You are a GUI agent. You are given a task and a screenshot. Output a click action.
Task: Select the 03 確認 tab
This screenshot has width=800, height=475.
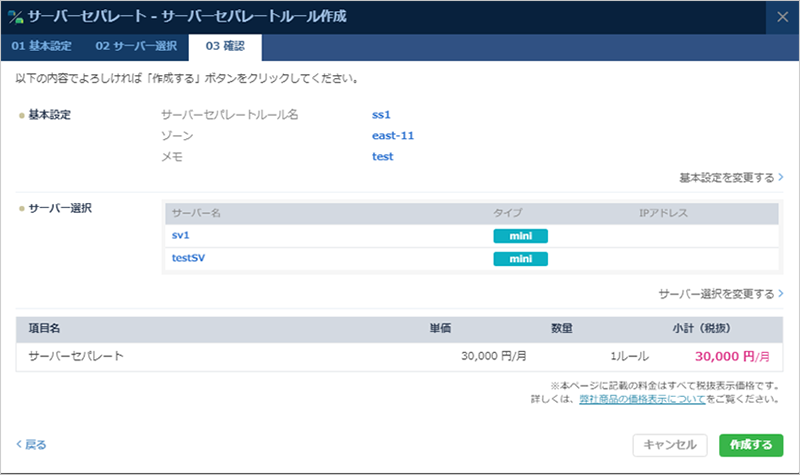coord(226,47)
